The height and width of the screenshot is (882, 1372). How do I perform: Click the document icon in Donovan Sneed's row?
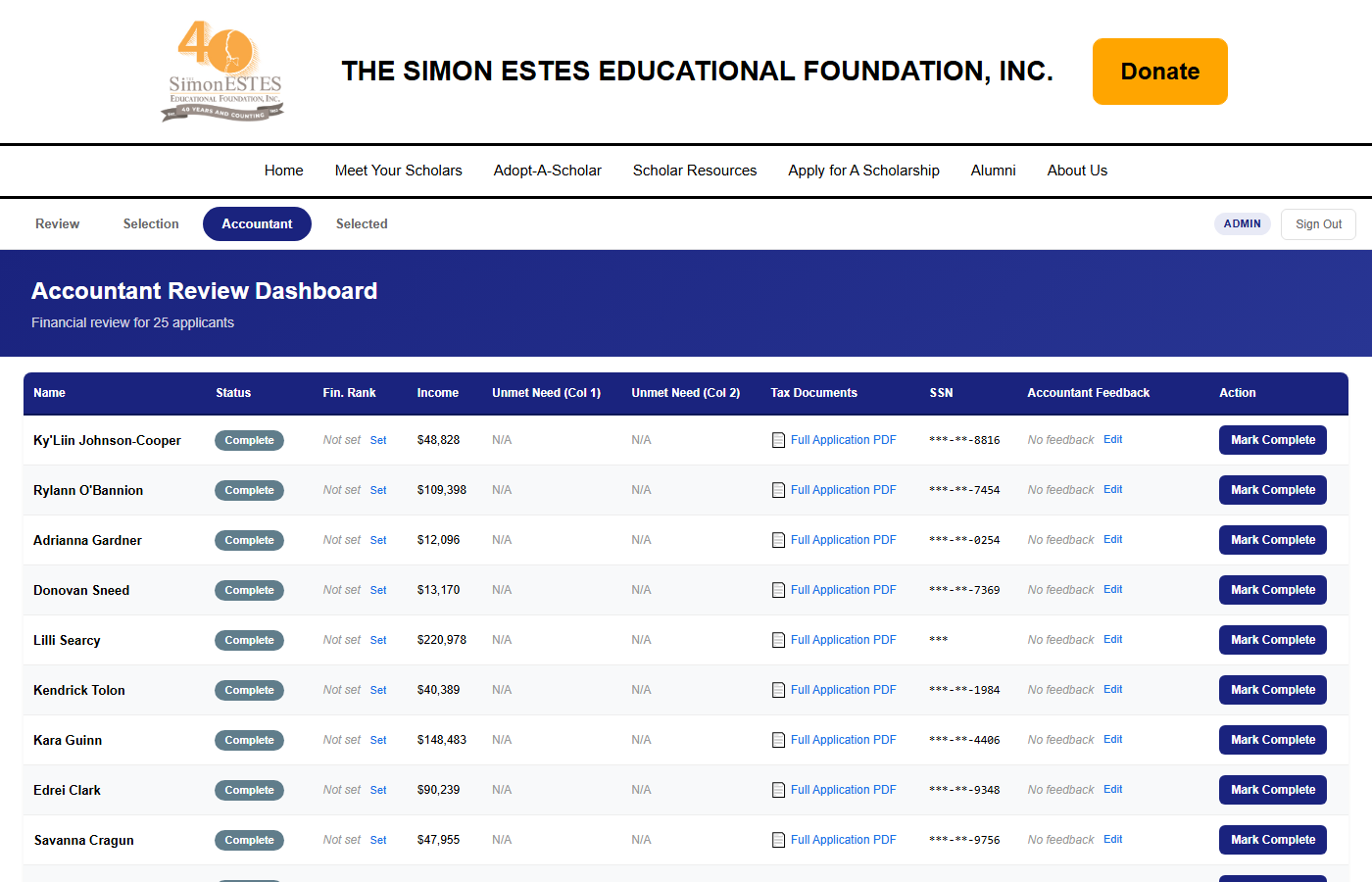click(778, 590)
